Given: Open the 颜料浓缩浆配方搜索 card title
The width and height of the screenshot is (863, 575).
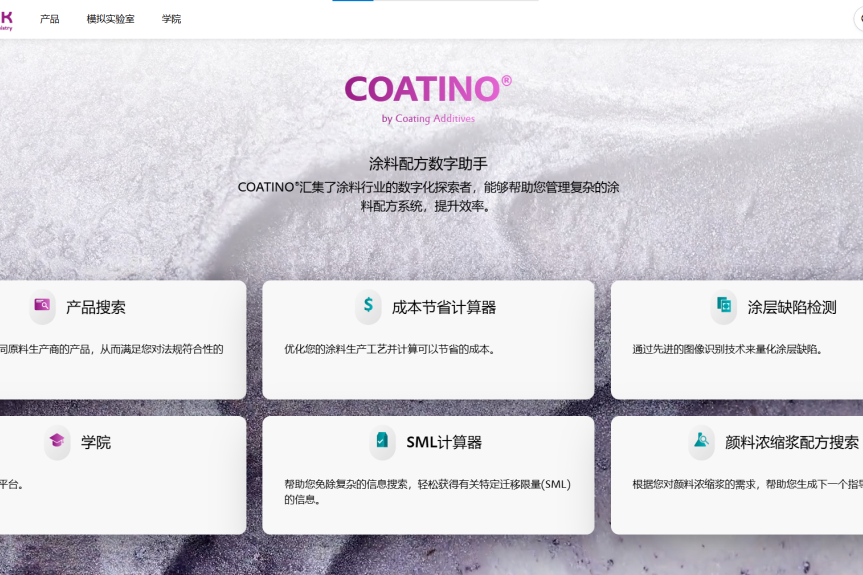Looking at the screenshot, I should click(x=792, y=442).
